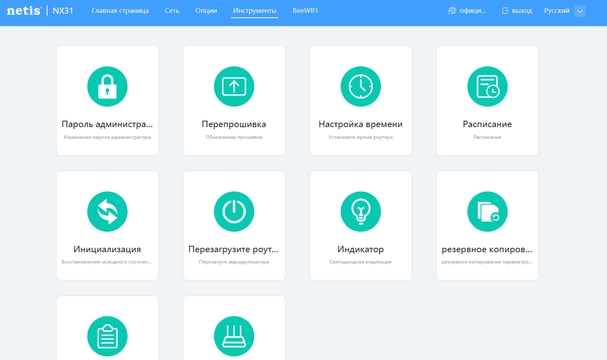Open the офици... official site link

[473, 11]
